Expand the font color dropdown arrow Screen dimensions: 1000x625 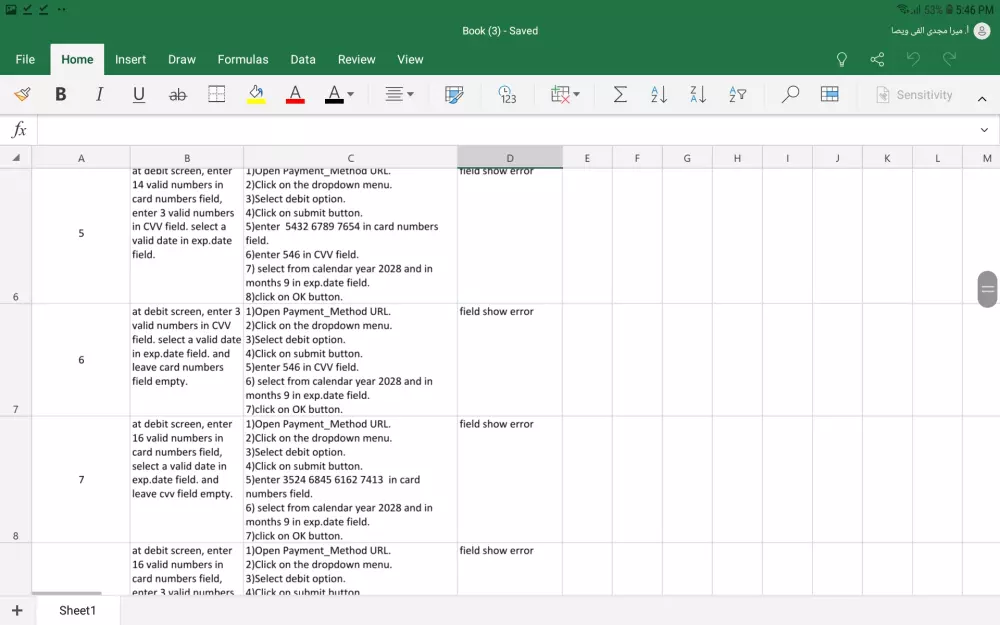coord(350,95)
